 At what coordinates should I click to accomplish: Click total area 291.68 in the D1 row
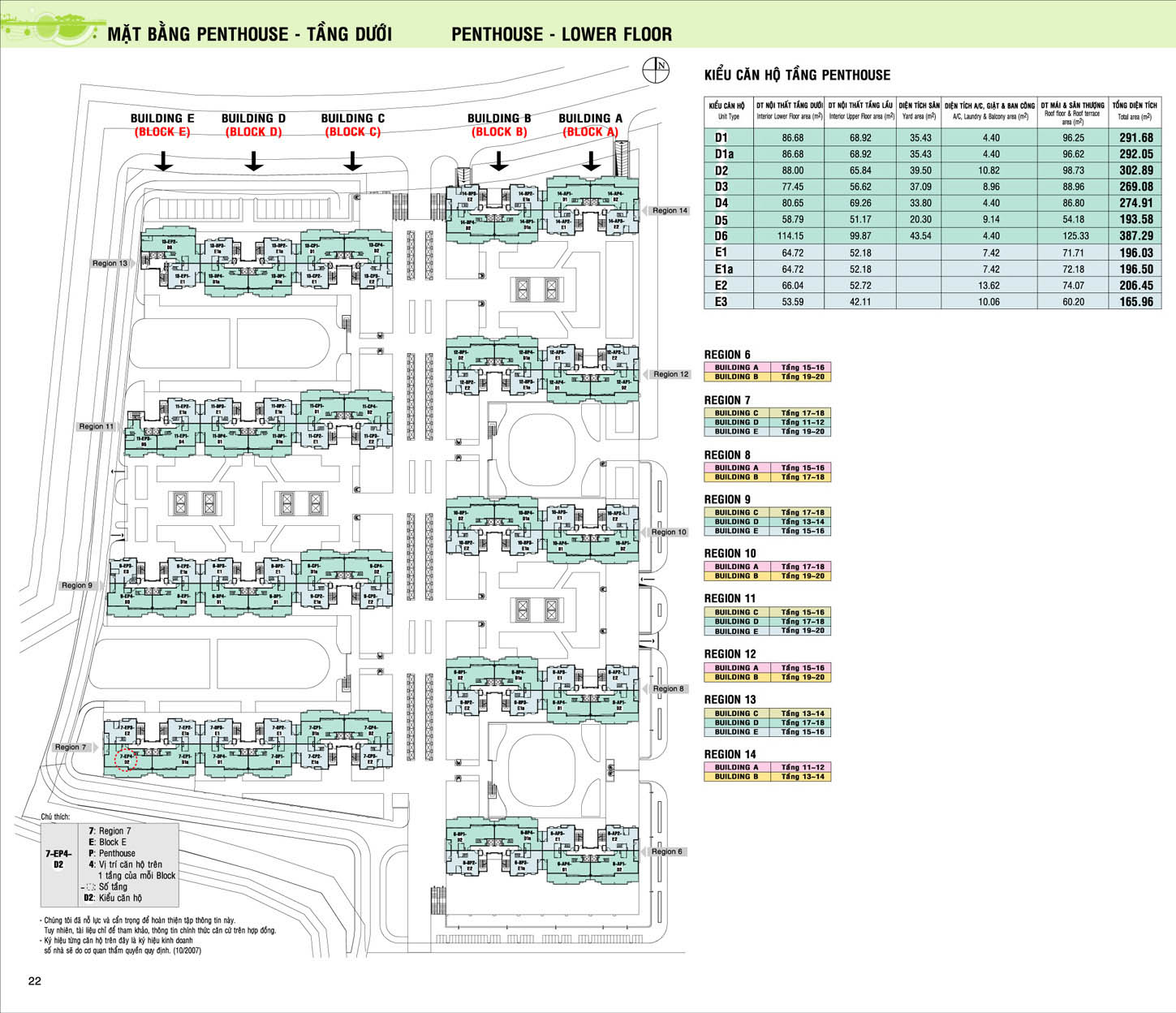tap(1135, 138)
